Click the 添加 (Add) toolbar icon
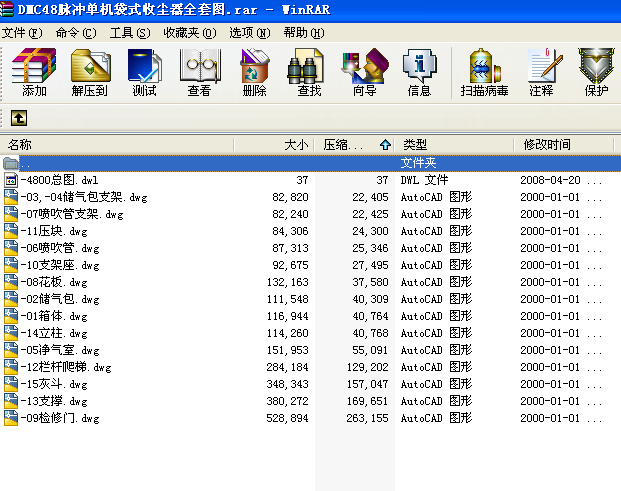621x491 pixels. pos(34,73)
